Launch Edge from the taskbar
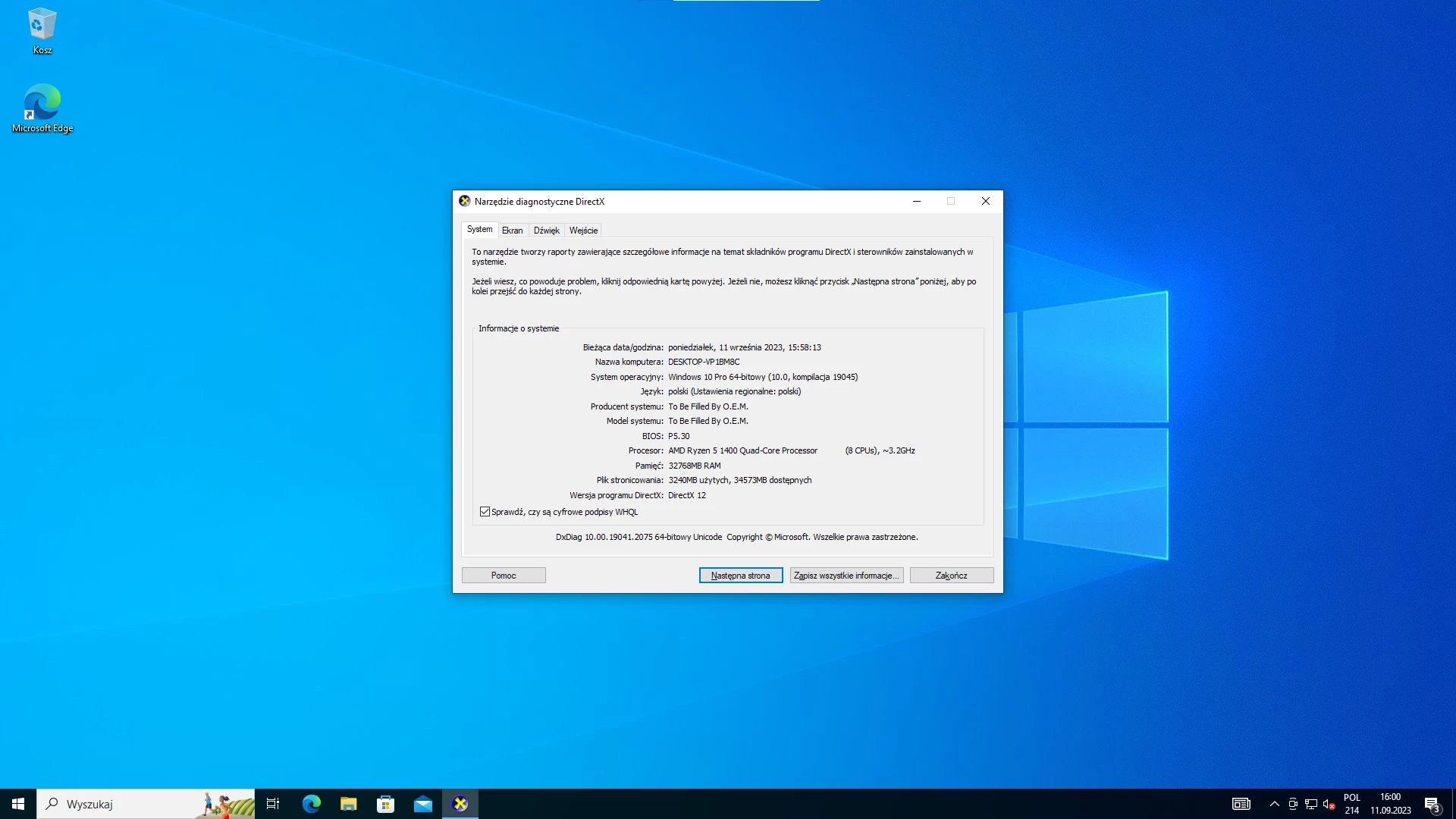The height and width of the screenshot is (819, 1456). click(311, 804)
